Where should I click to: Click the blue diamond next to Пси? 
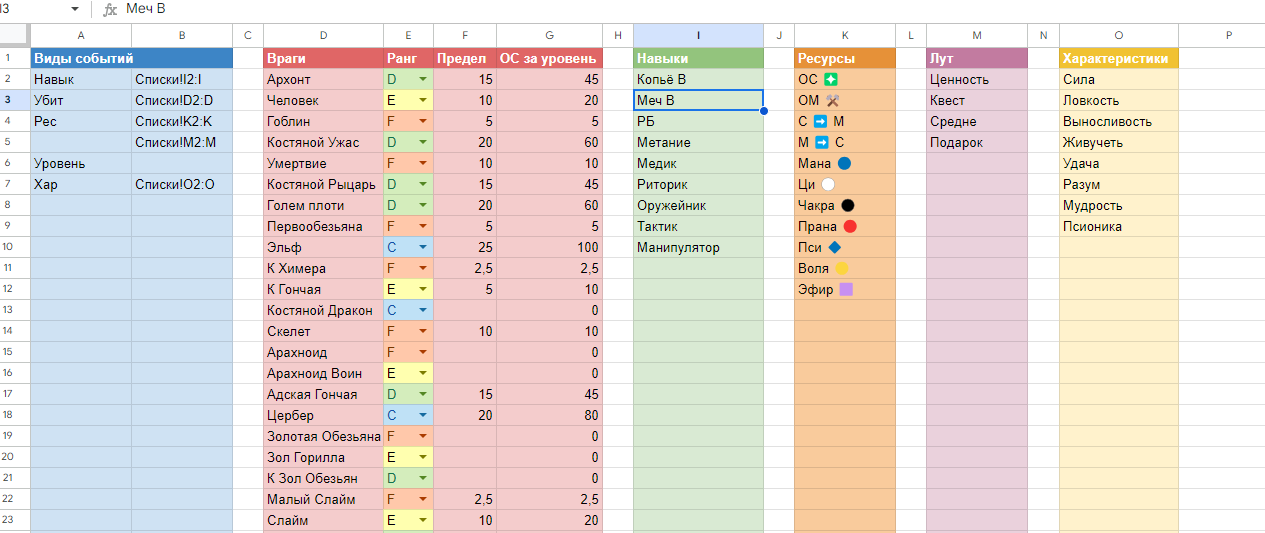click(835, 247)
